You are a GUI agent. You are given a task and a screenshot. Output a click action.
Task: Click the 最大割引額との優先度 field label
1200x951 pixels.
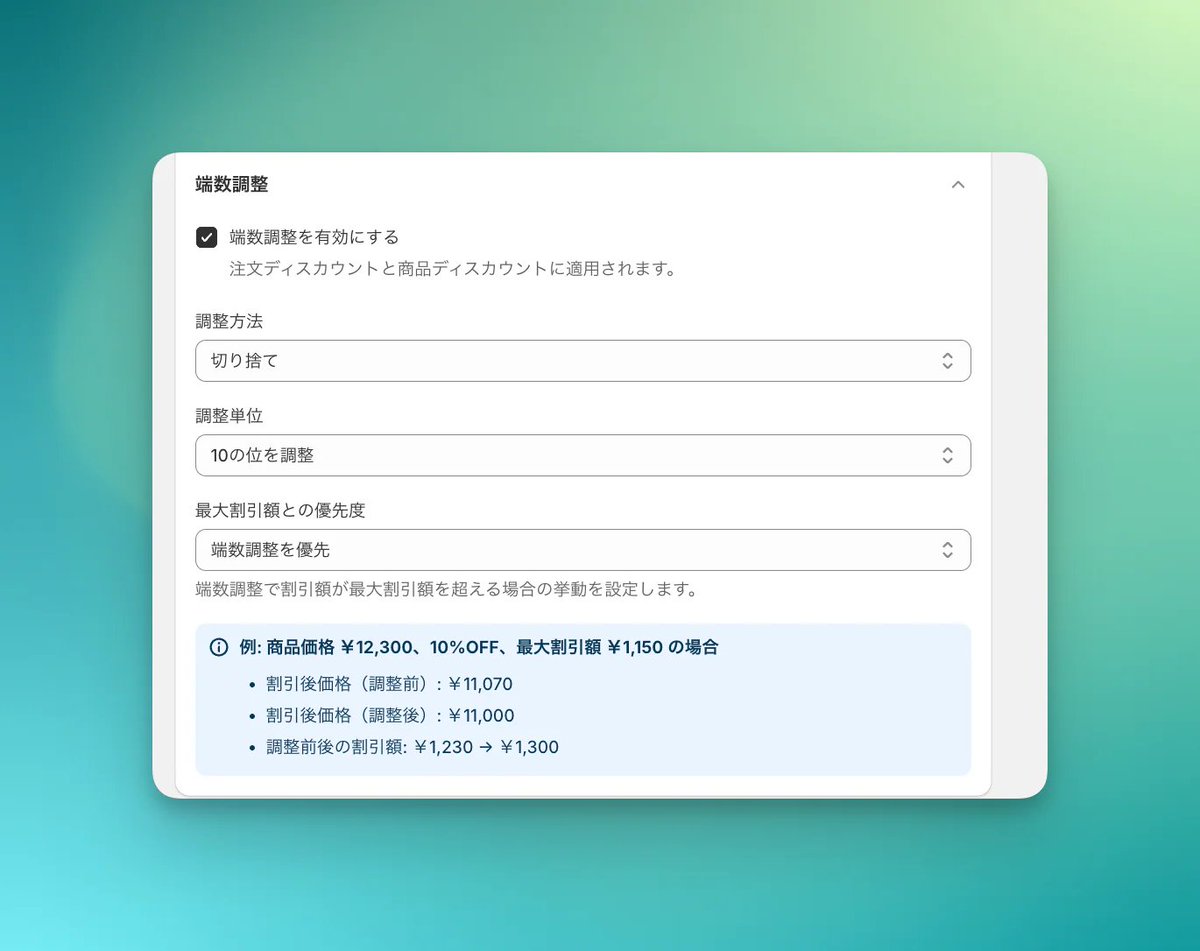pos(280,510)
